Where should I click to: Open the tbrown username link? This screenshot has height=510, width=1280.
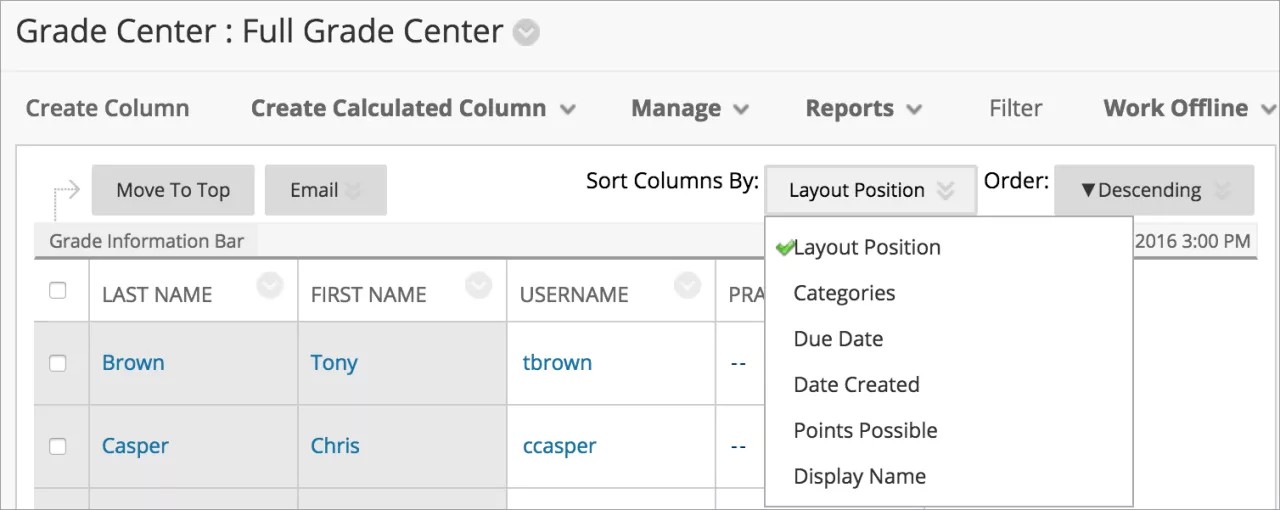[x=557, y=363]
